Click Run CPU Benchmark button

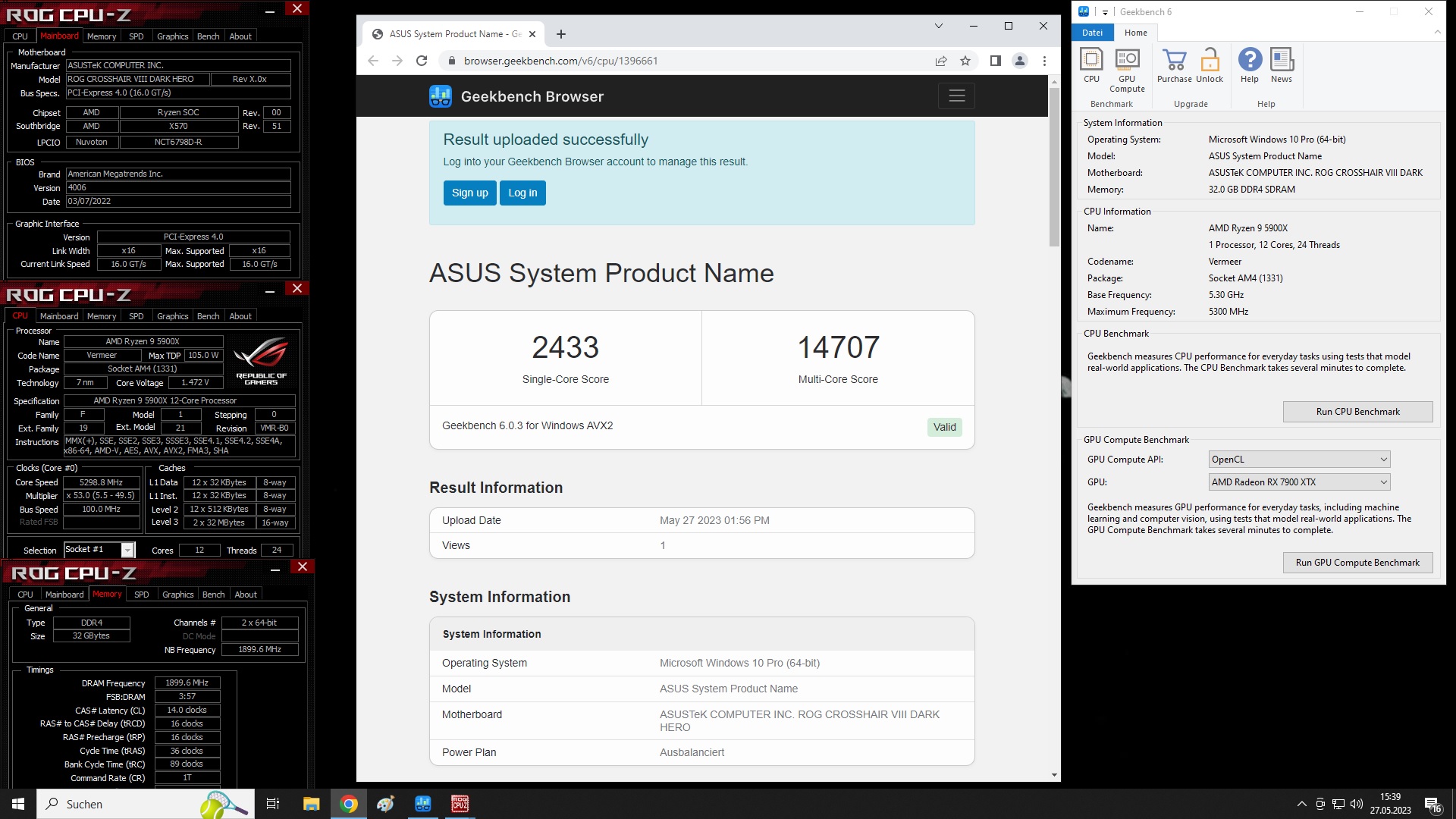[1357, 412]
